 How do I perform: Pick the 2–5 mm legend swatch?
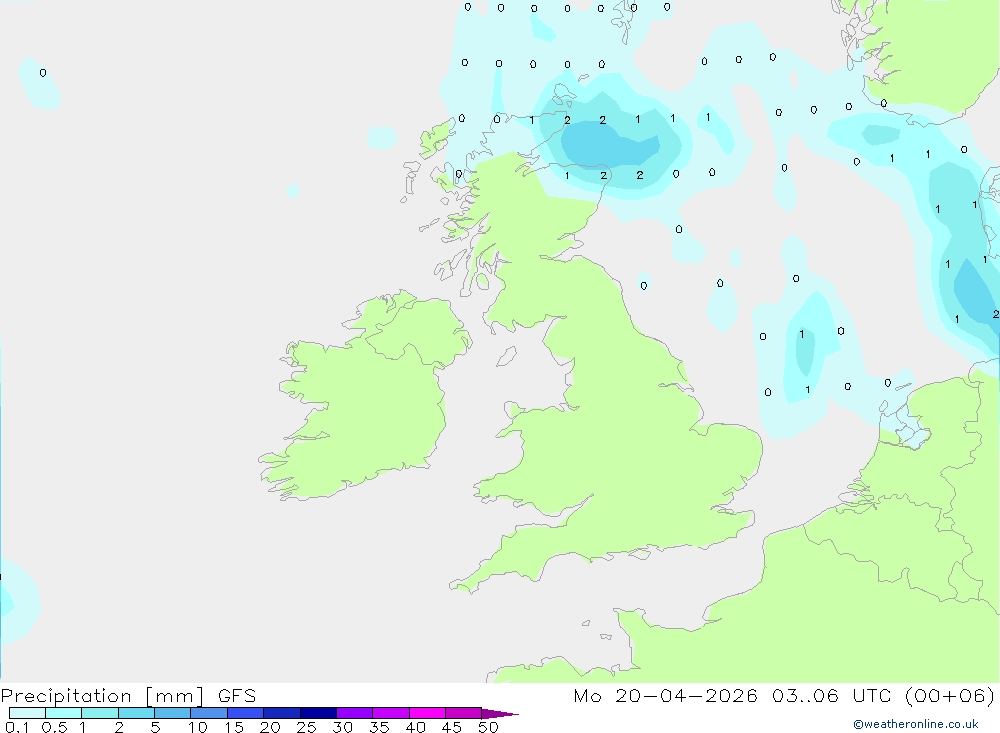136,713
